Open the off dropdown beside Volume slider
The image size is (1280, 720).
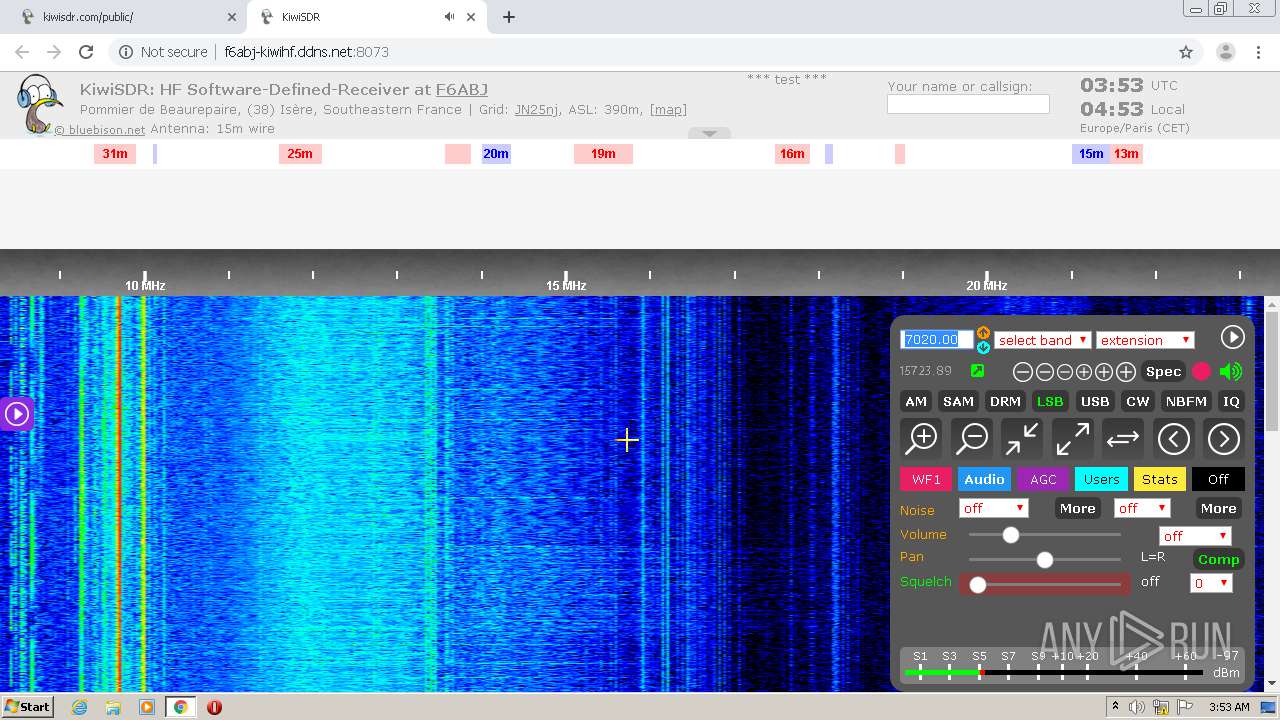pyautogui.click(x=1194, y=536)
